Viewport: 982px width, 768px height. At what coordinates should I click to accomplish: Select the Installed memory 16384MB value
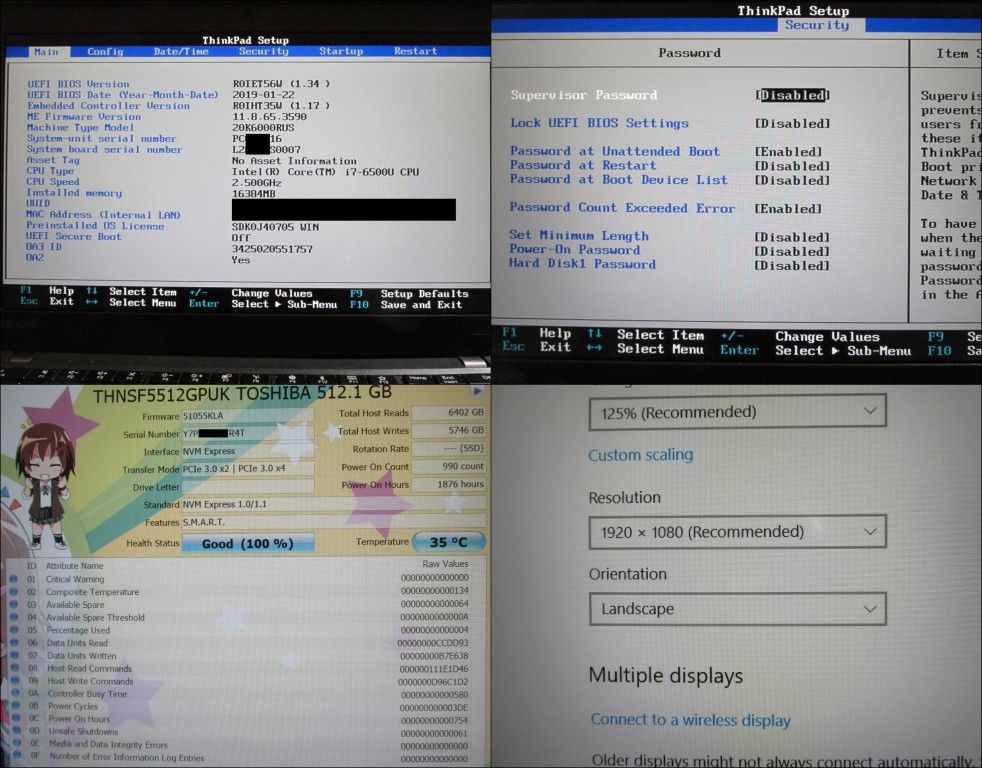click(254, 194)
